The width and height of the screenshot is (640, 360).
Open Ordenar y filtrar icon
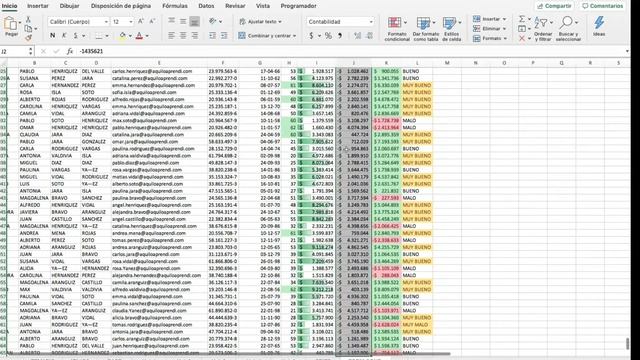pos(541,22)
